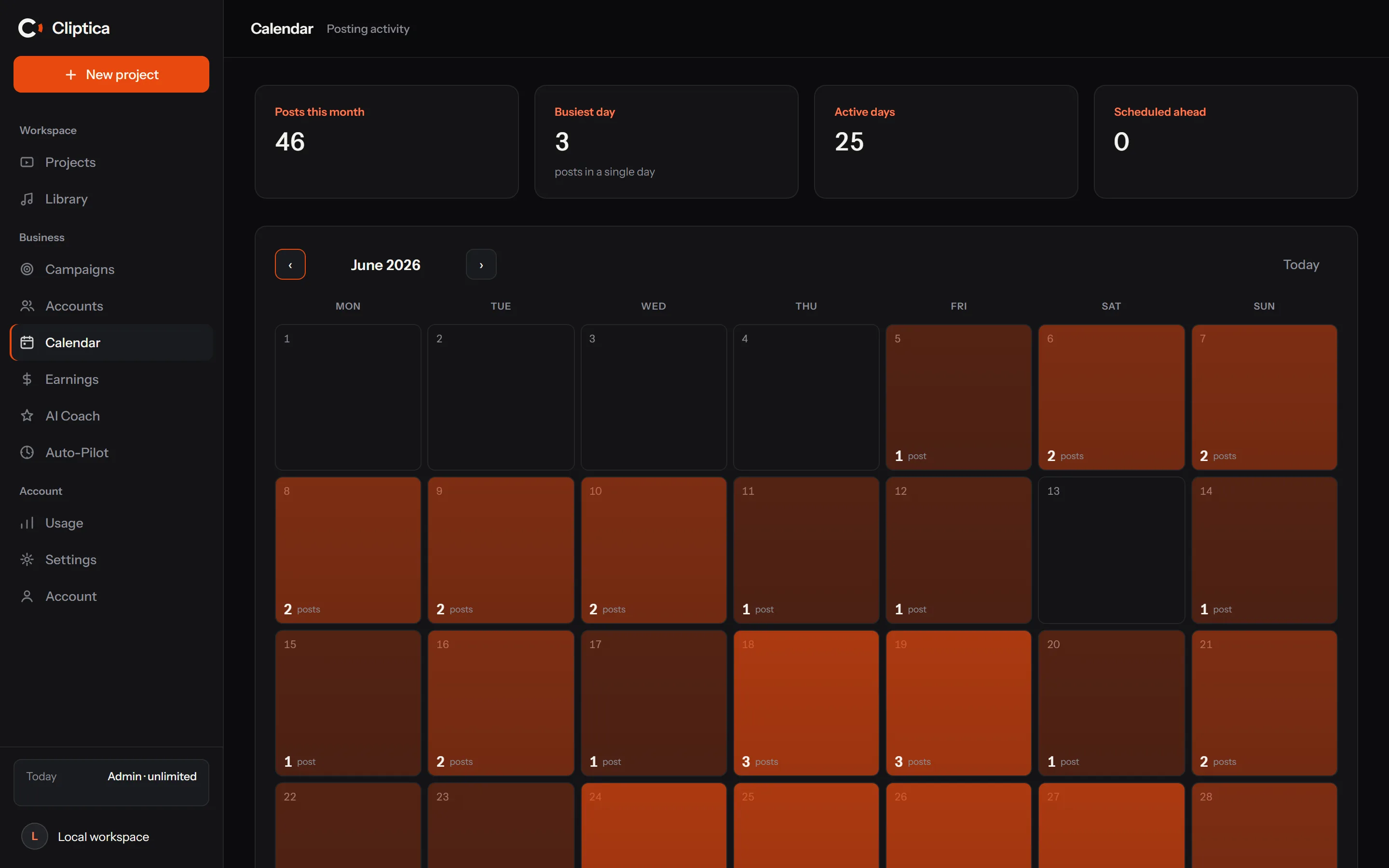Go to next month with right chevron
Image resolution: width=1389 pixels, height=868 pixels.
click(481, 265)
